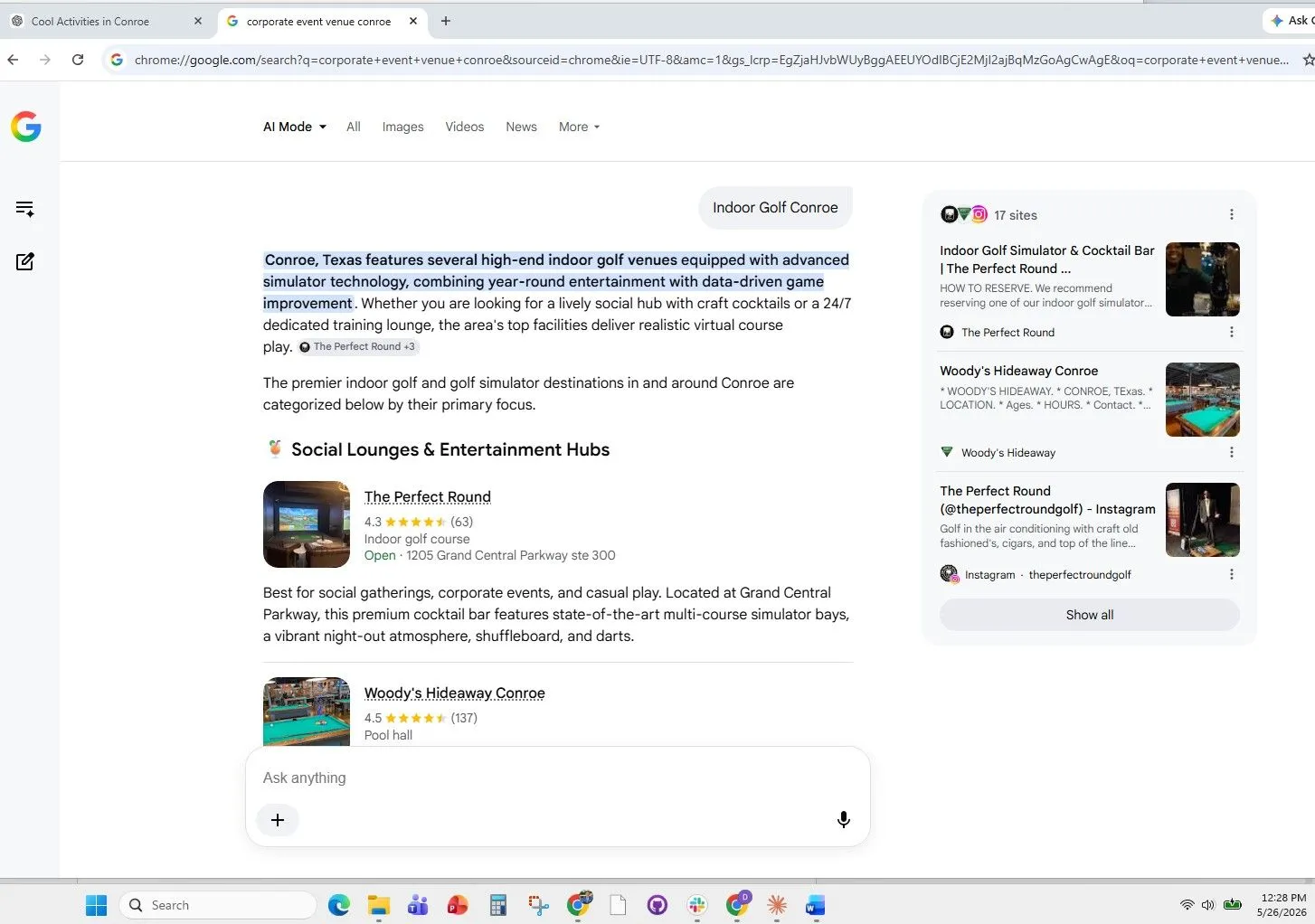Open the Calculator app from the taskbar
This screenshot has width=1315, height=924.
(x=497, y=905)
